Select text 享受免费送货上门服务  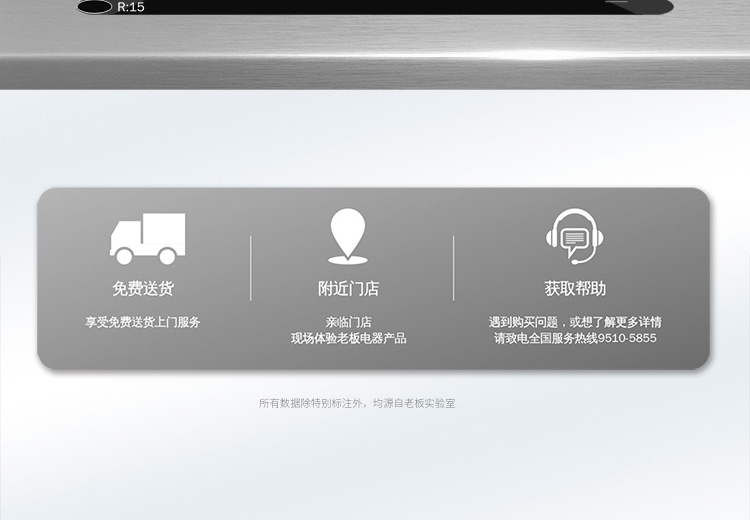tap(143, 322)
